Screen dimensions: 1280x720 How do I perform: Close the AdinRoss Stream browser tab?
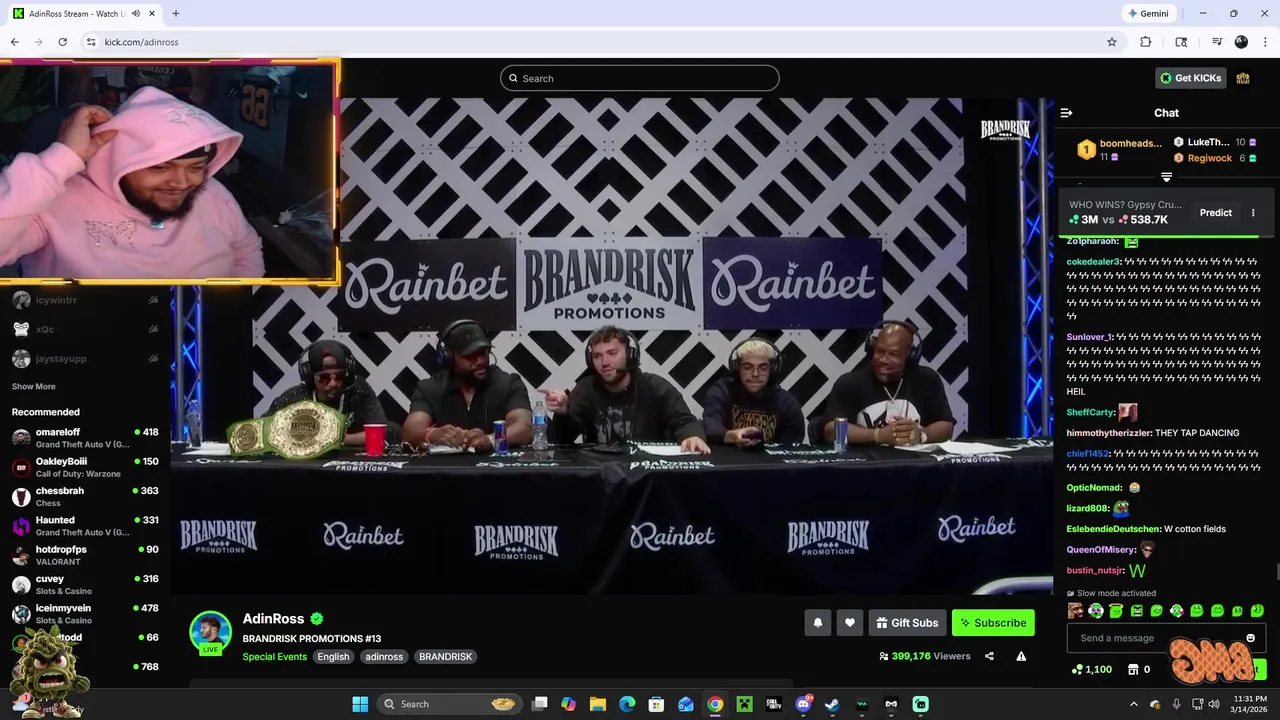[x=152, y=14]
